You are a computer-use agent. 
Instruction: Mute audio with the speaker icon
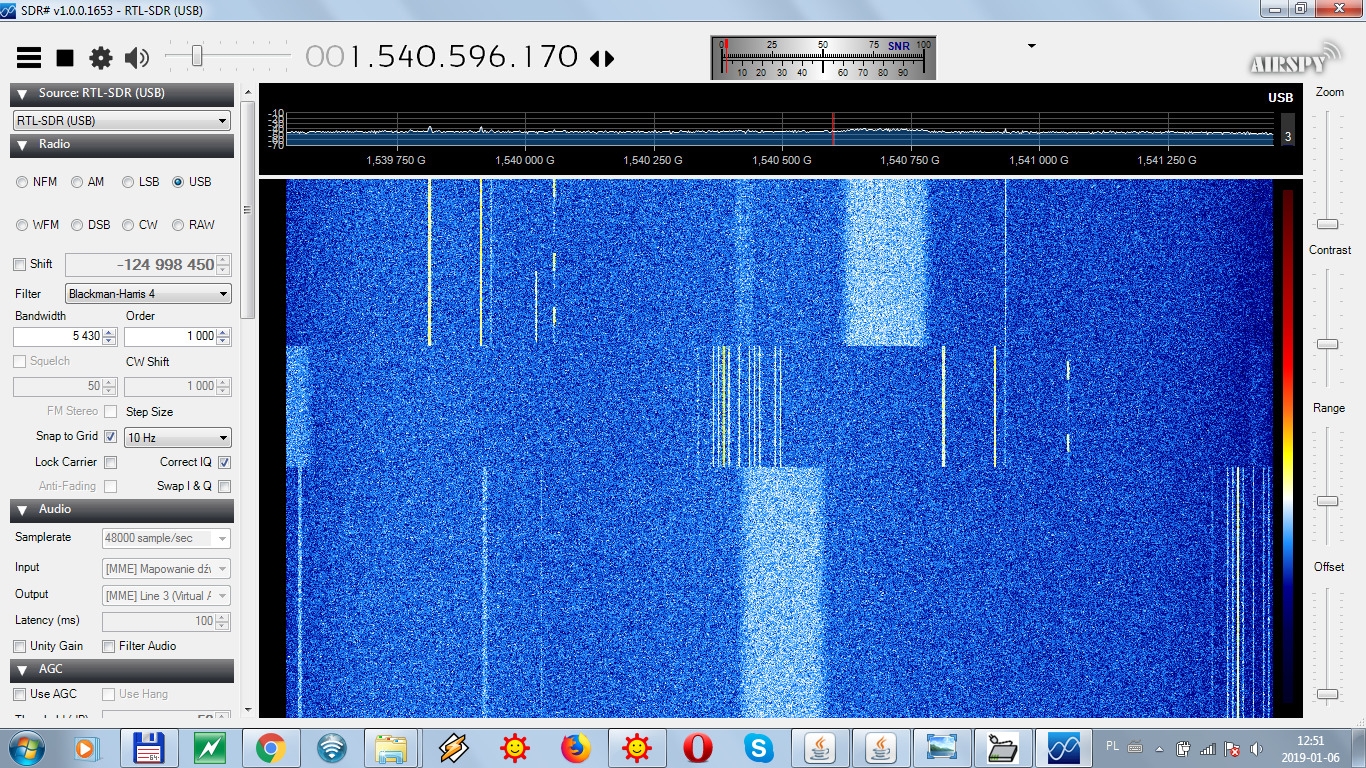click(x=137, y=58)
